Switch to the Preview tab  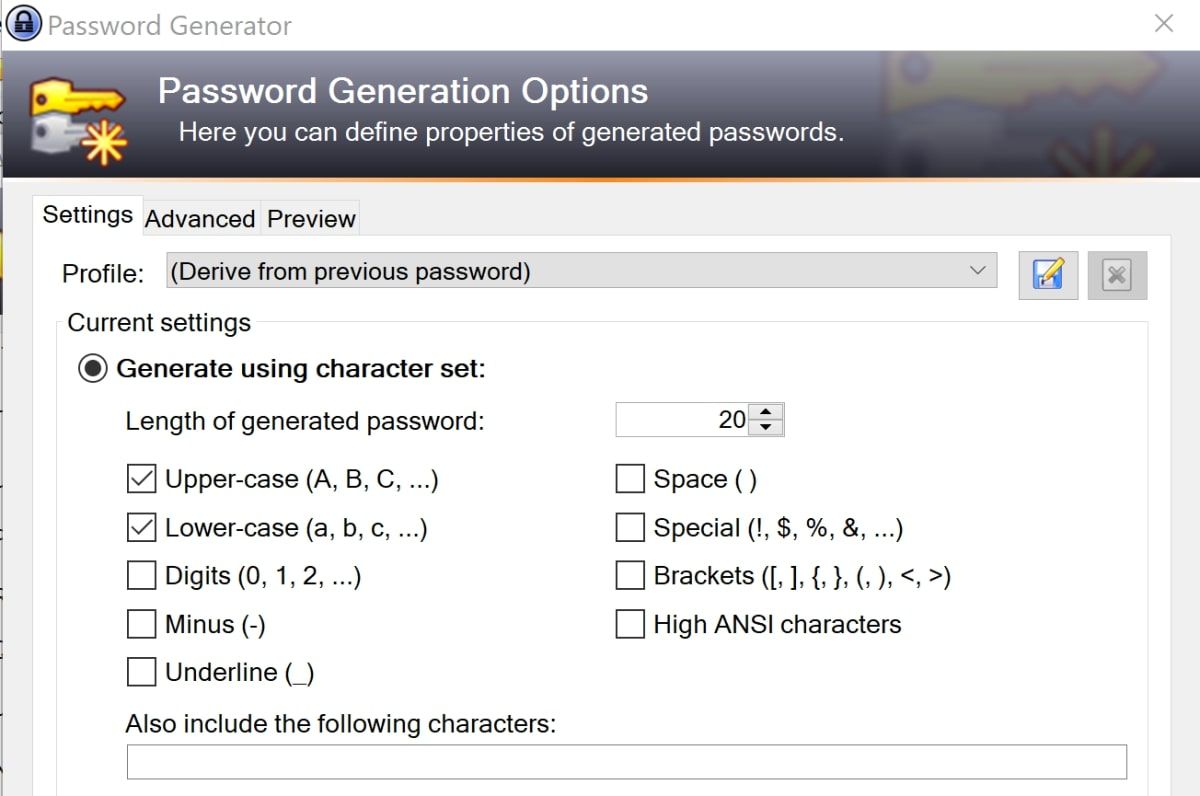311,219
